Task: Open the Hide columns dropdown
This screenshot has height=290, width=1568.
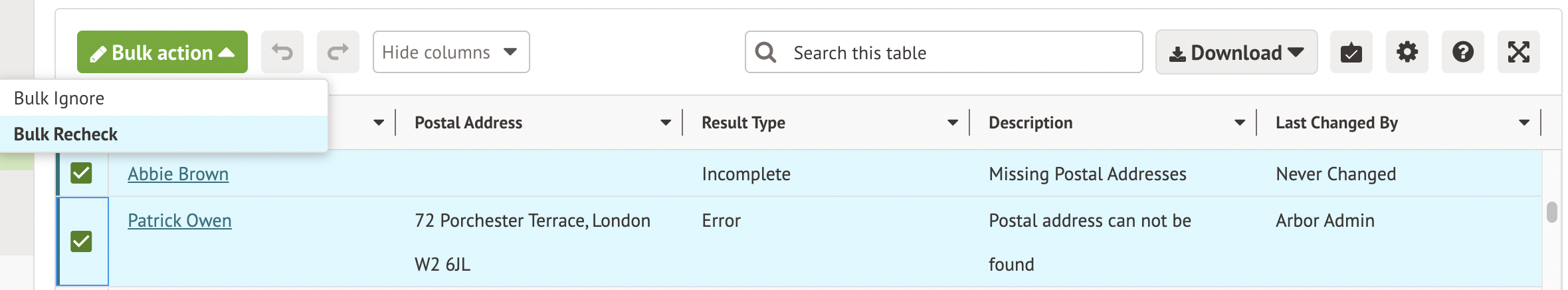Action: (450, 52)
